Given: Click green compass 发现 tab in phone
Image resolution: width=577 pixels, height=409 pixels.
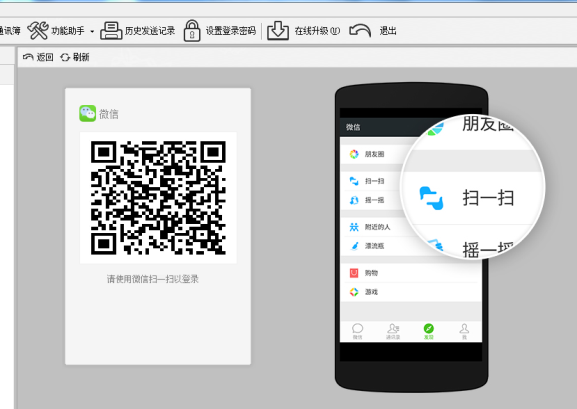Looking at the screenshot, I should [429, 331].
